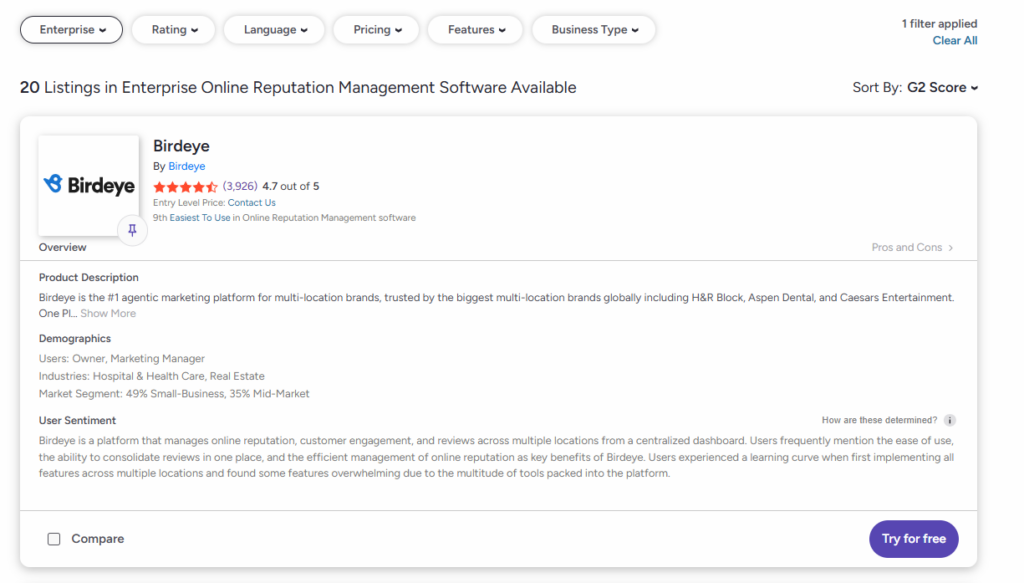The height and width of the screenshot is (583, 1024).
Task: Switch to the Overview tab
Action: pos(63,248)
